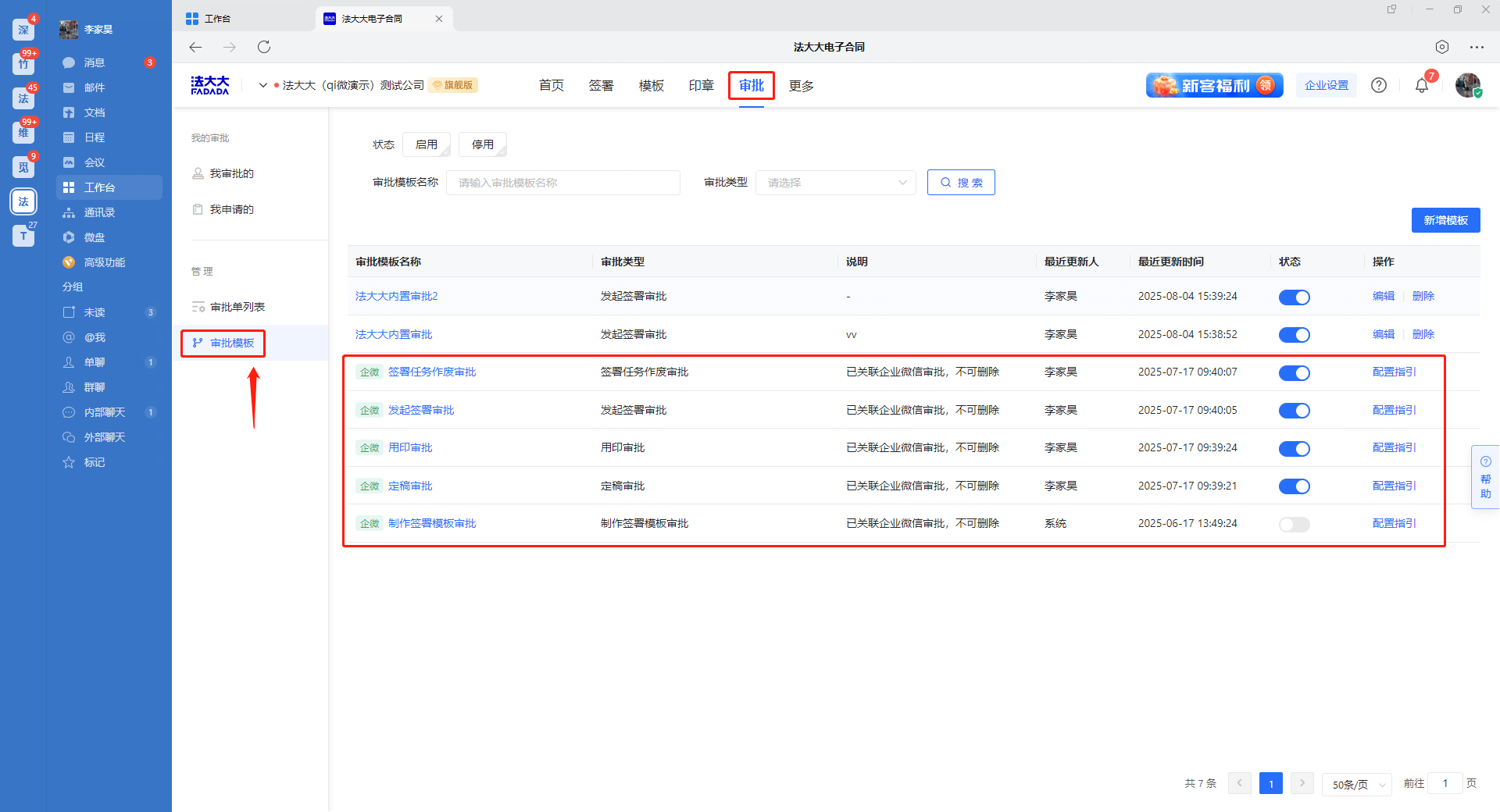1500x812 pixels.
Task: Open the notification bell icon
Action: (x=1422, y=86)
